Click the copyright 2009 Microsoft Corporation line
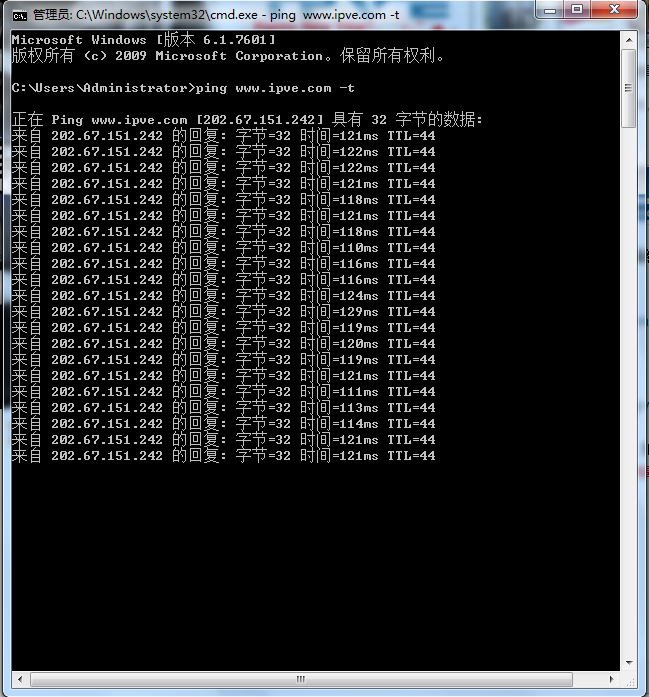Screen dimensions: 649x697 tap(228, 56)
